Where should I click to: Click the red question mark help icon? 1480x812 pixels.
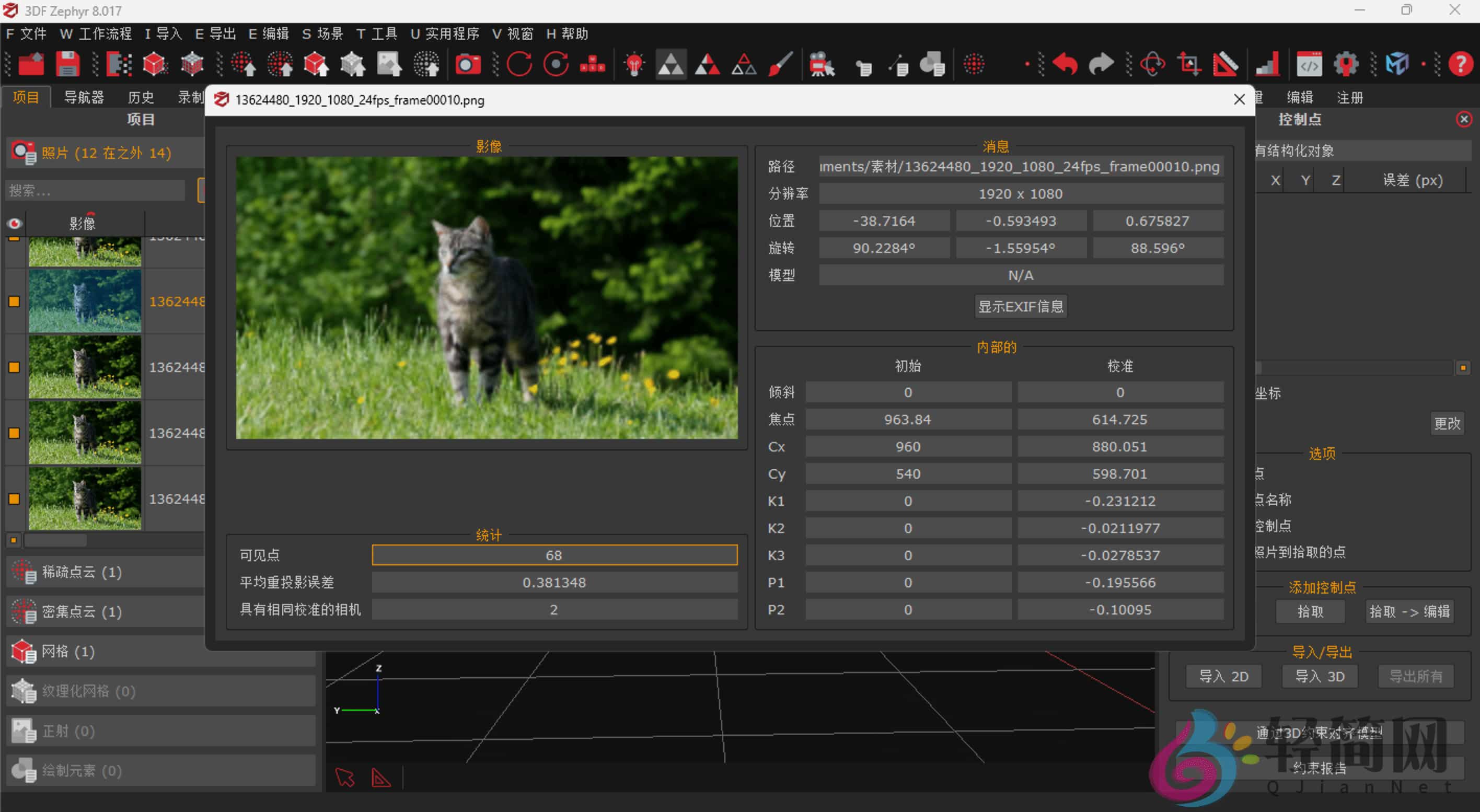click(1460, 64)
